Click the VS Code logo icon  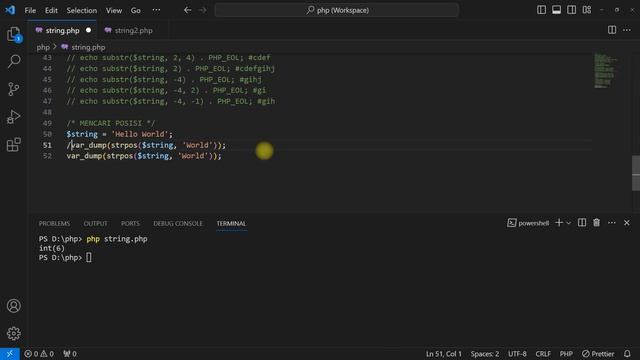tap(10, 10)
